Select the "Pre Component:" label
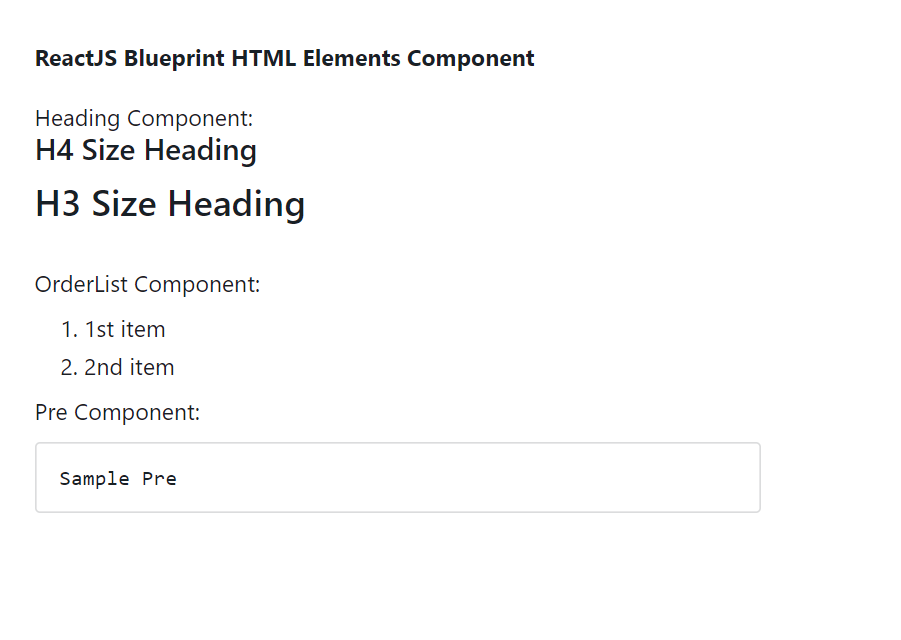This screenshot has height=640, width=901. 117,412
